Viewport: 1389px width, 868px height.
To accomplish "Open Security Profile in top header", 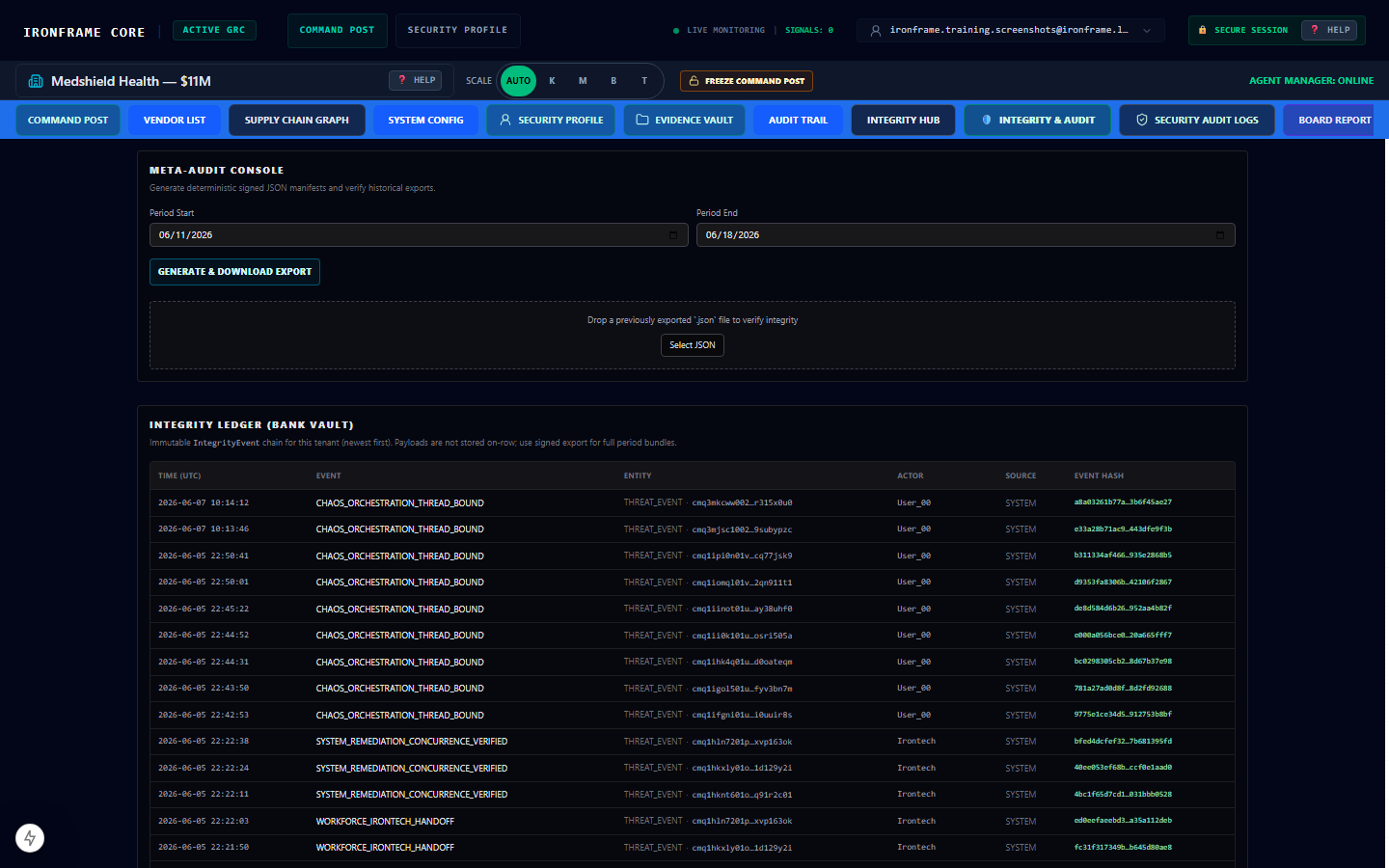I will [x=457, y=31].
